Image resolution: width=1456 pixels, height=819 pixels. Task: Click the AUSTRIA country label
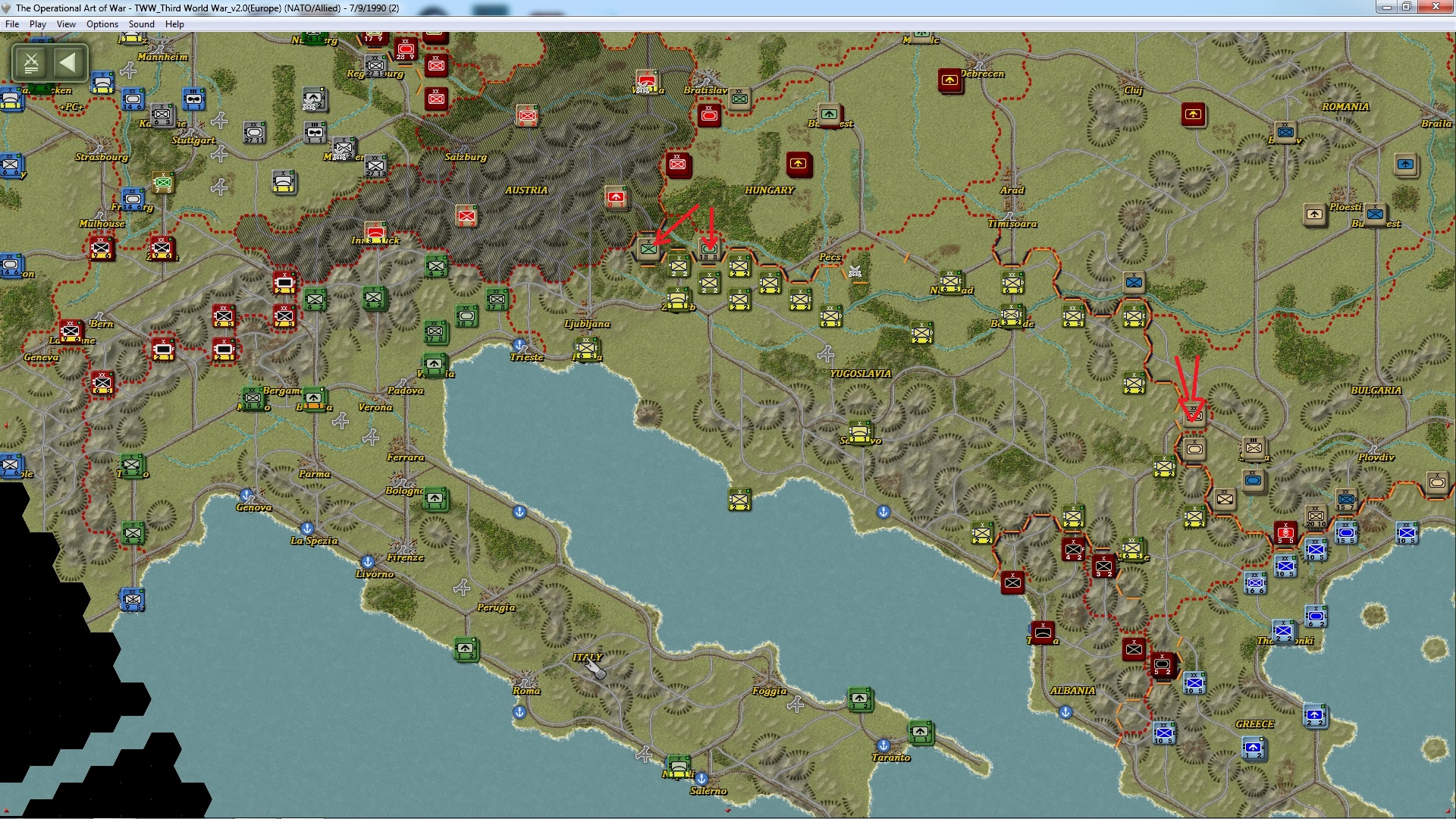526,190
